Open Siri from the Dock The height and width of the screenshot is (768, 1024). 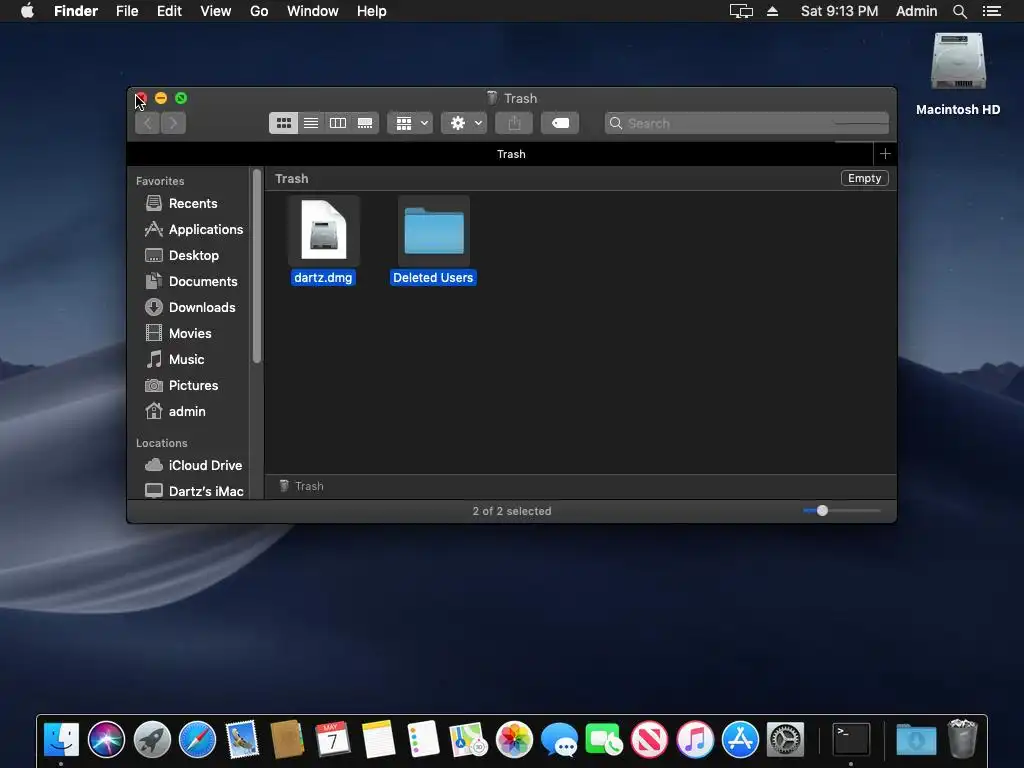tap(106, 739)
